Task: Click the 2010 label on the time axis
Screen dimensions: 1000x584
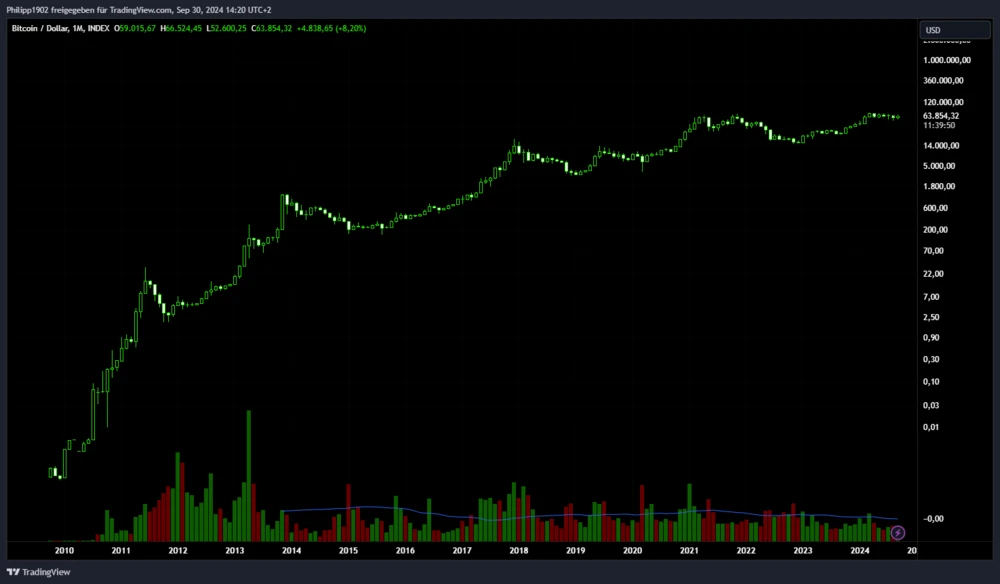Action: 65,550
